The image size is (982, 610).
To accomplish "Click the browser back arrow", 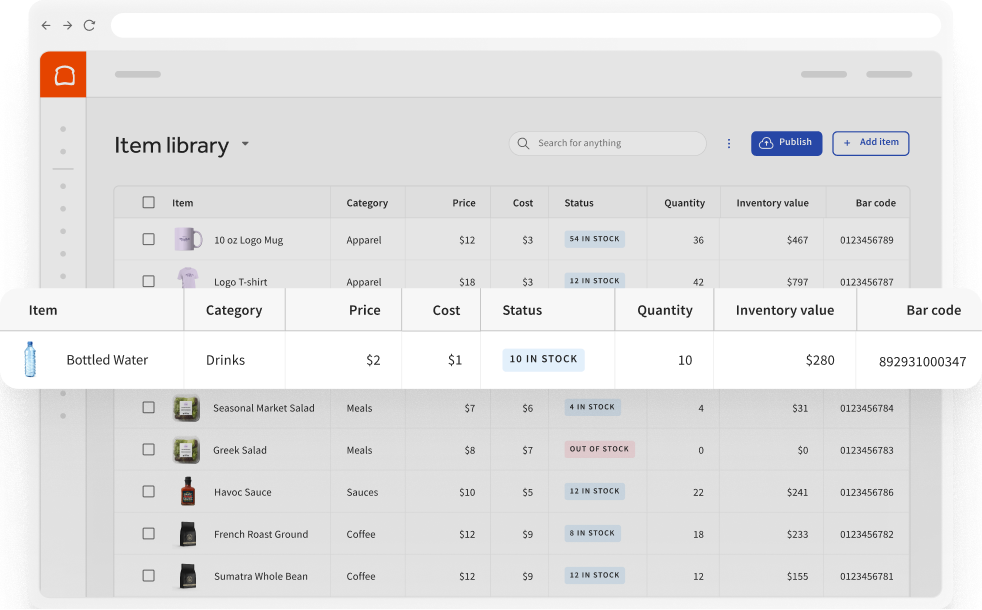I will (46, 26).
